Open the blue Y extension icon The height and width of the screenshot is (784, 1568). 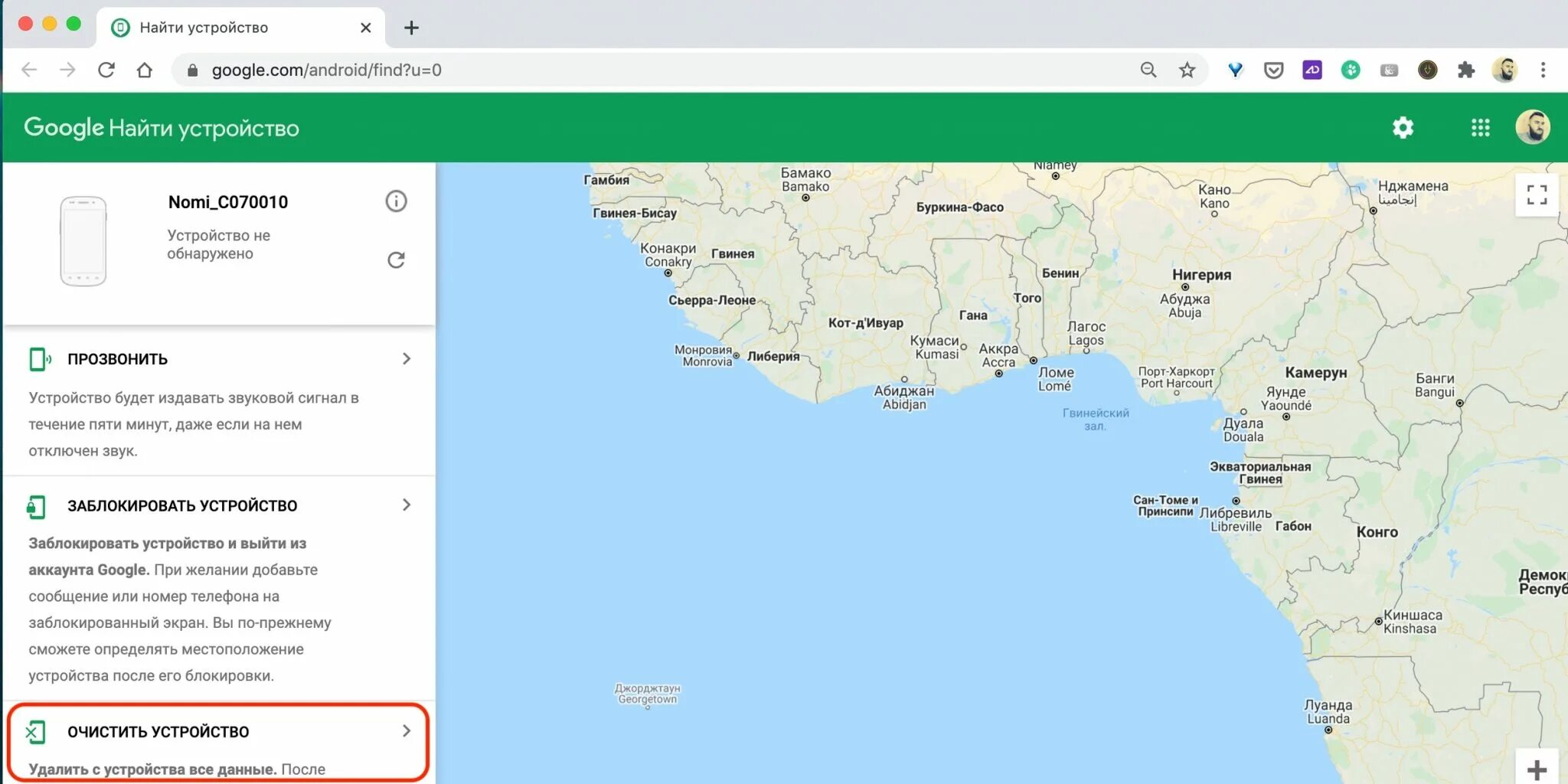click(x=1235, y=70)
